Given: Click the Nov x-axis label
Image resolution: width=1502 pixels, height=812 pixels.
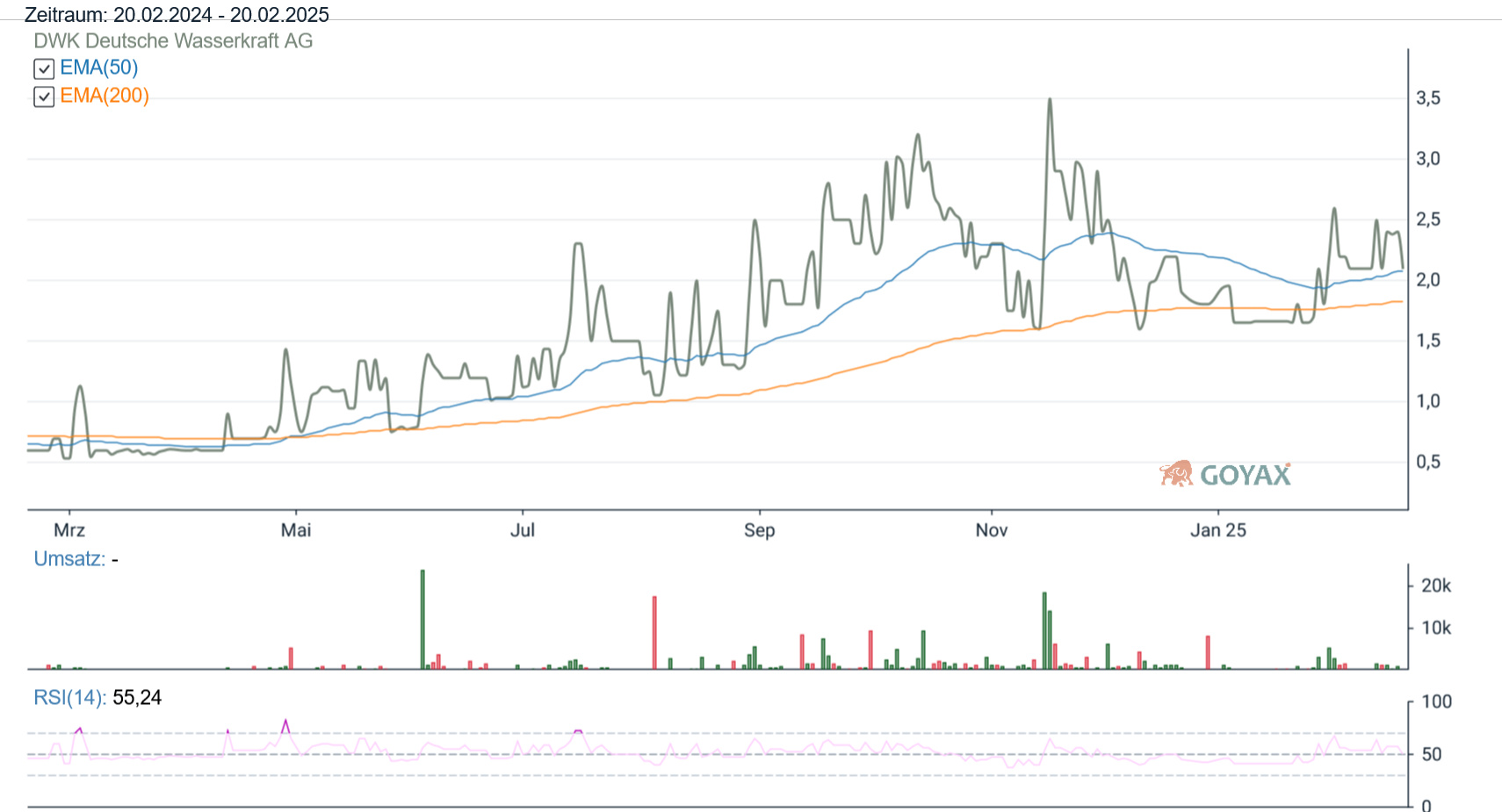Looking at the screenshot, I should pyautogui.click(x=992, y=530).
